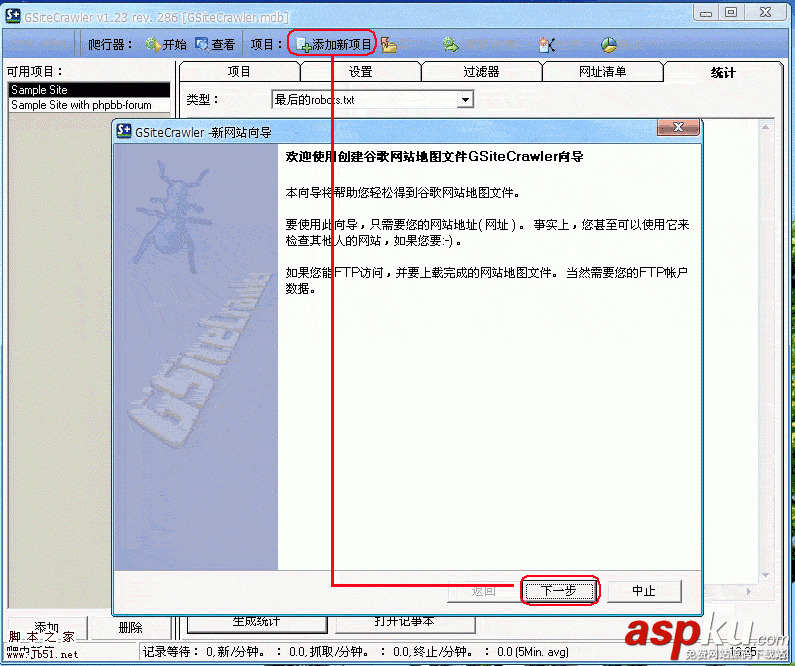Click 下一步 in the wizard

(x=559, y=590)
